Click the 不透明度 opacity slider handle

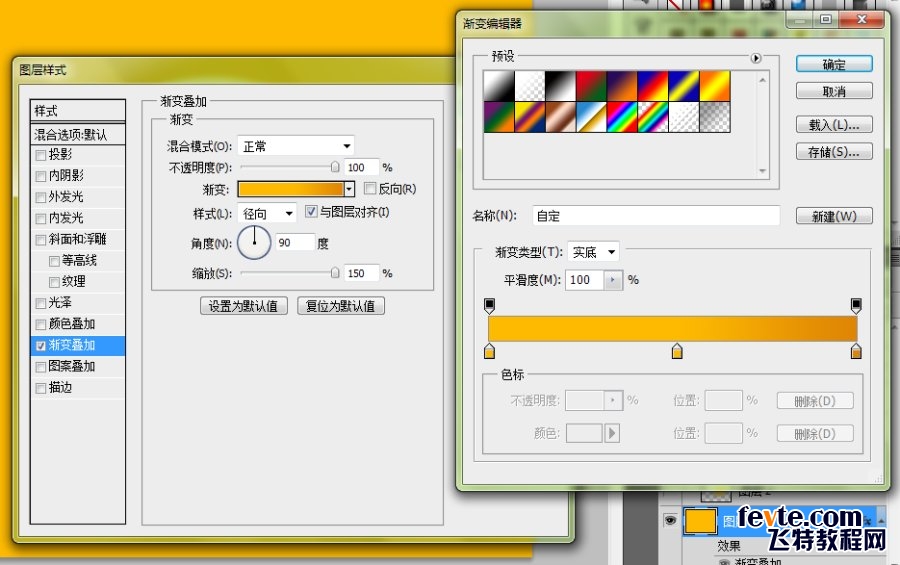click(335, 167)
